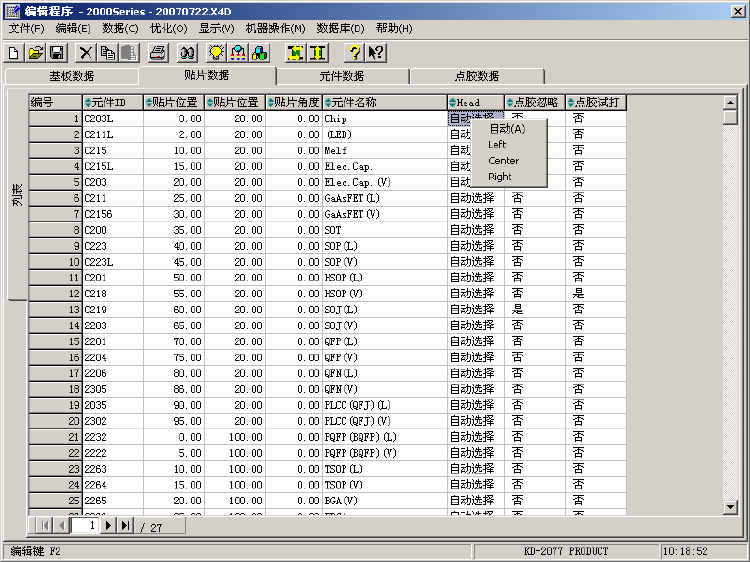Print using the printer toolbar icon
This screenshot has height=562, width=750.
click(x=157, y=52)
